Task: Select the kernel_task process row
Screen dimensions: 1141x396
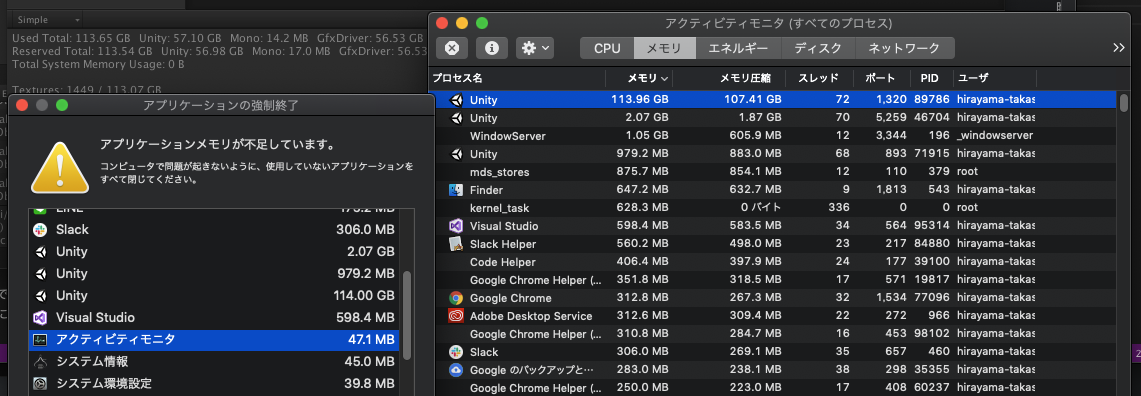Action: pyautogui.click(x=773, y=207)
